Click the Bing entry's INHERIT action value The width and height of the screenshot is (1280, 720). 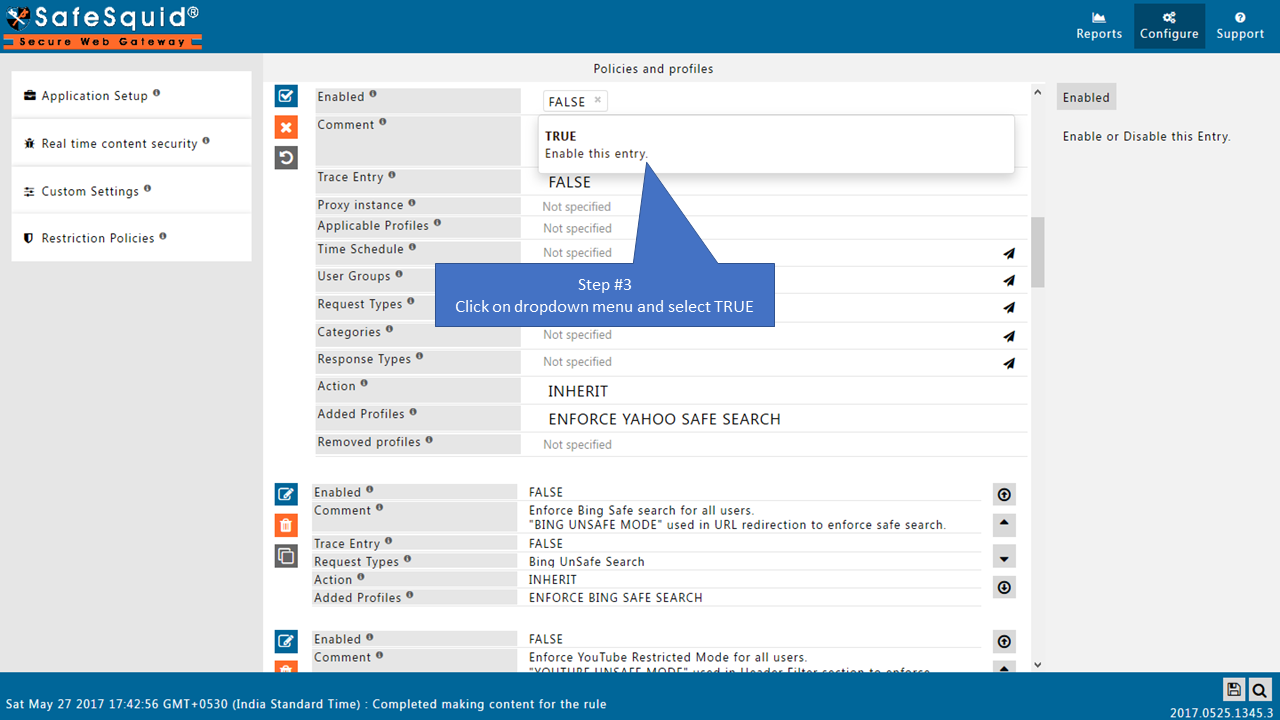[553, 580]
